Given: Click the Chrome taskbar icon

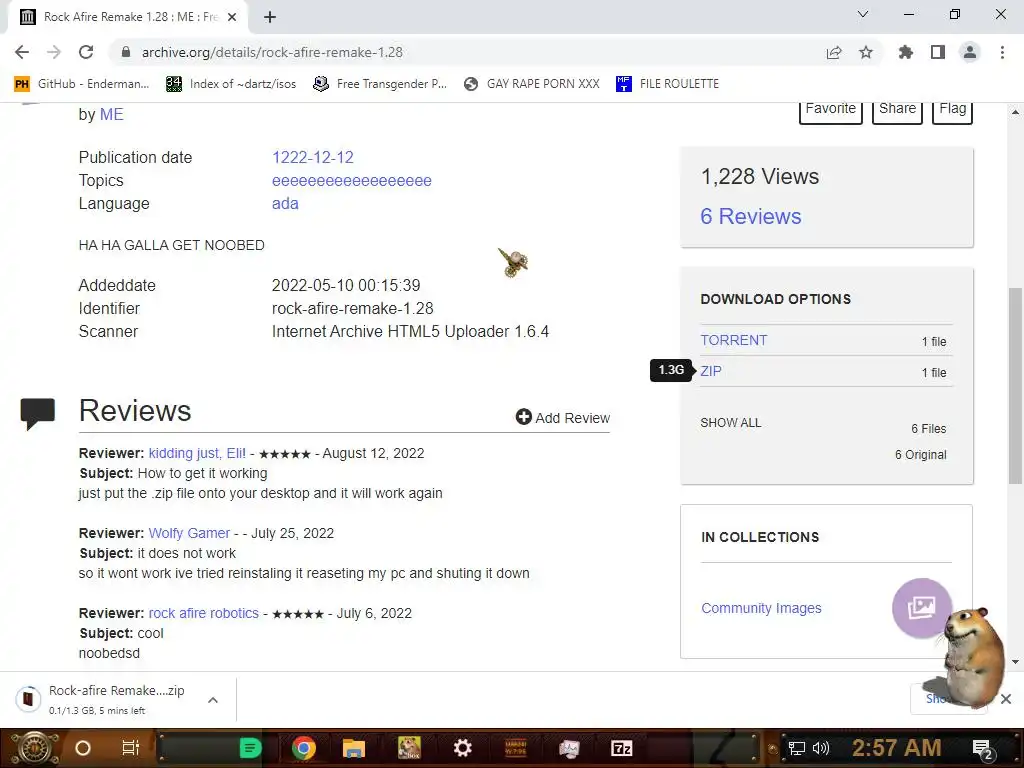Looking at the screenshot, I should point(304,748).
